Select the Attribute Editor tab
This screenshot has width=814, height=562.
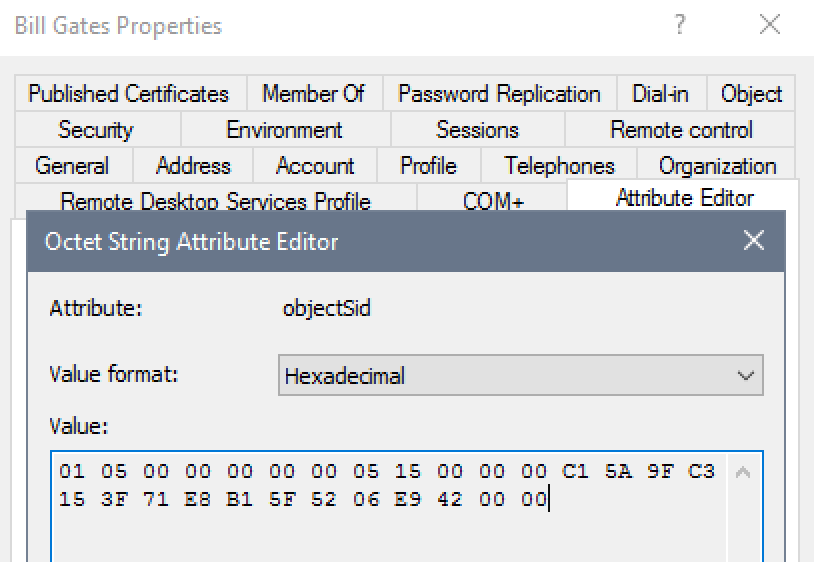(683, 197)
